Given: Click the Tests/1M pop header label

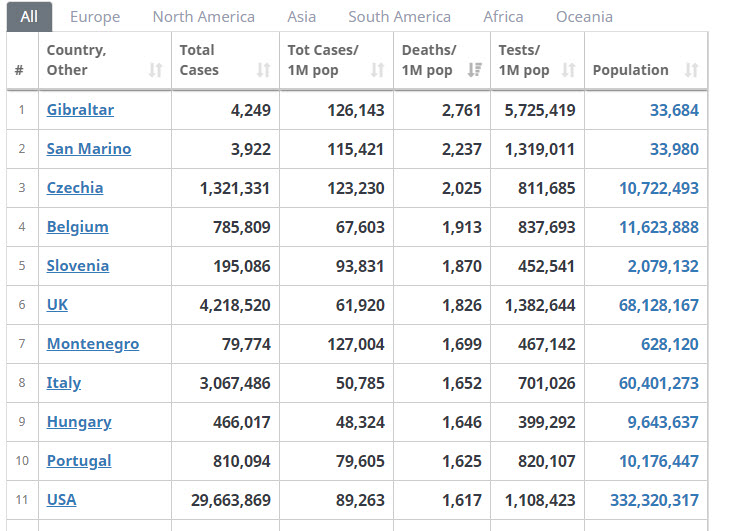Looking at the screenshot, I should (524, 60).
